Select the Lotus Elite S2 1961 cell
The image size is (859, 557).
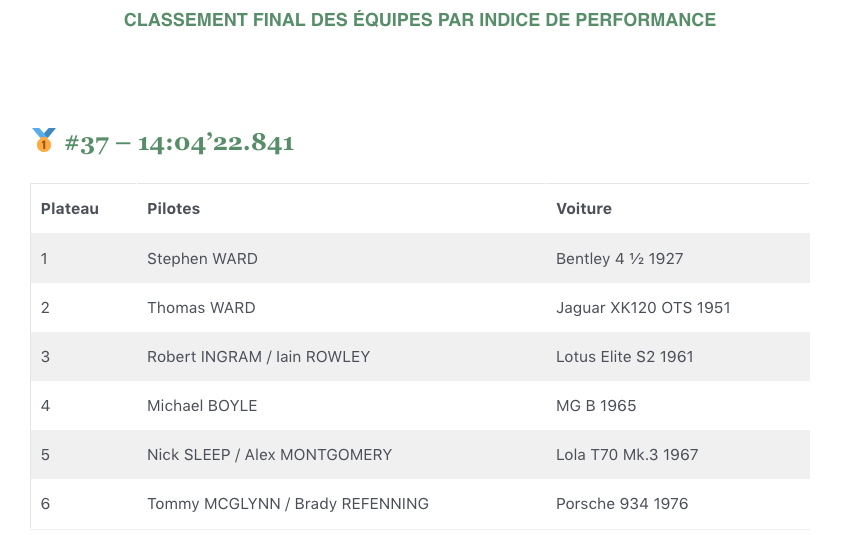(625, 357)
